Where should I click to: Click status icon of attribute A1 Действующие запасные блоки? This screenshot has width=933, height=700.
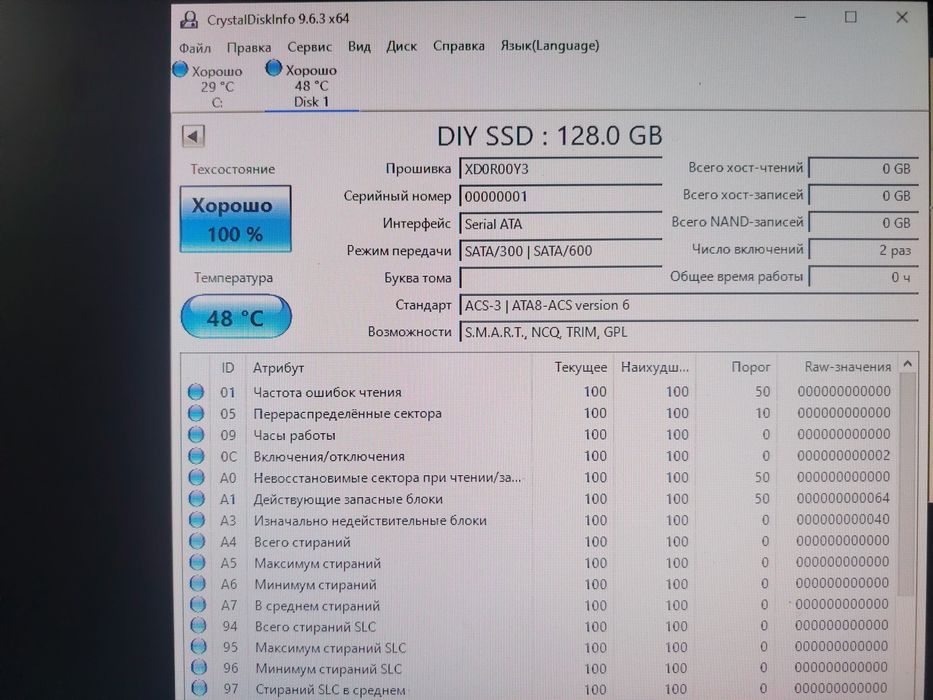coord(196,499)
